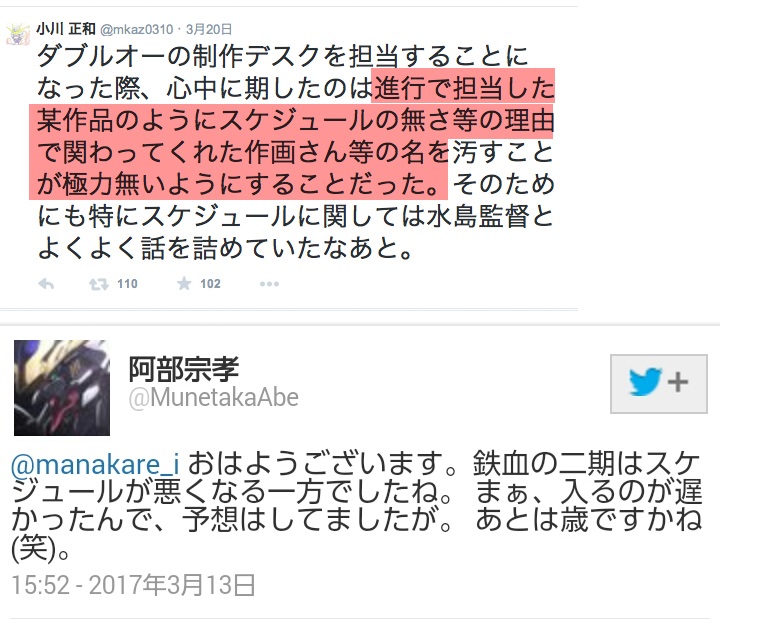Screen dimensions: 760x637
Task: Click the reply arrow icon under first tweet
Action: pos(46,284)
